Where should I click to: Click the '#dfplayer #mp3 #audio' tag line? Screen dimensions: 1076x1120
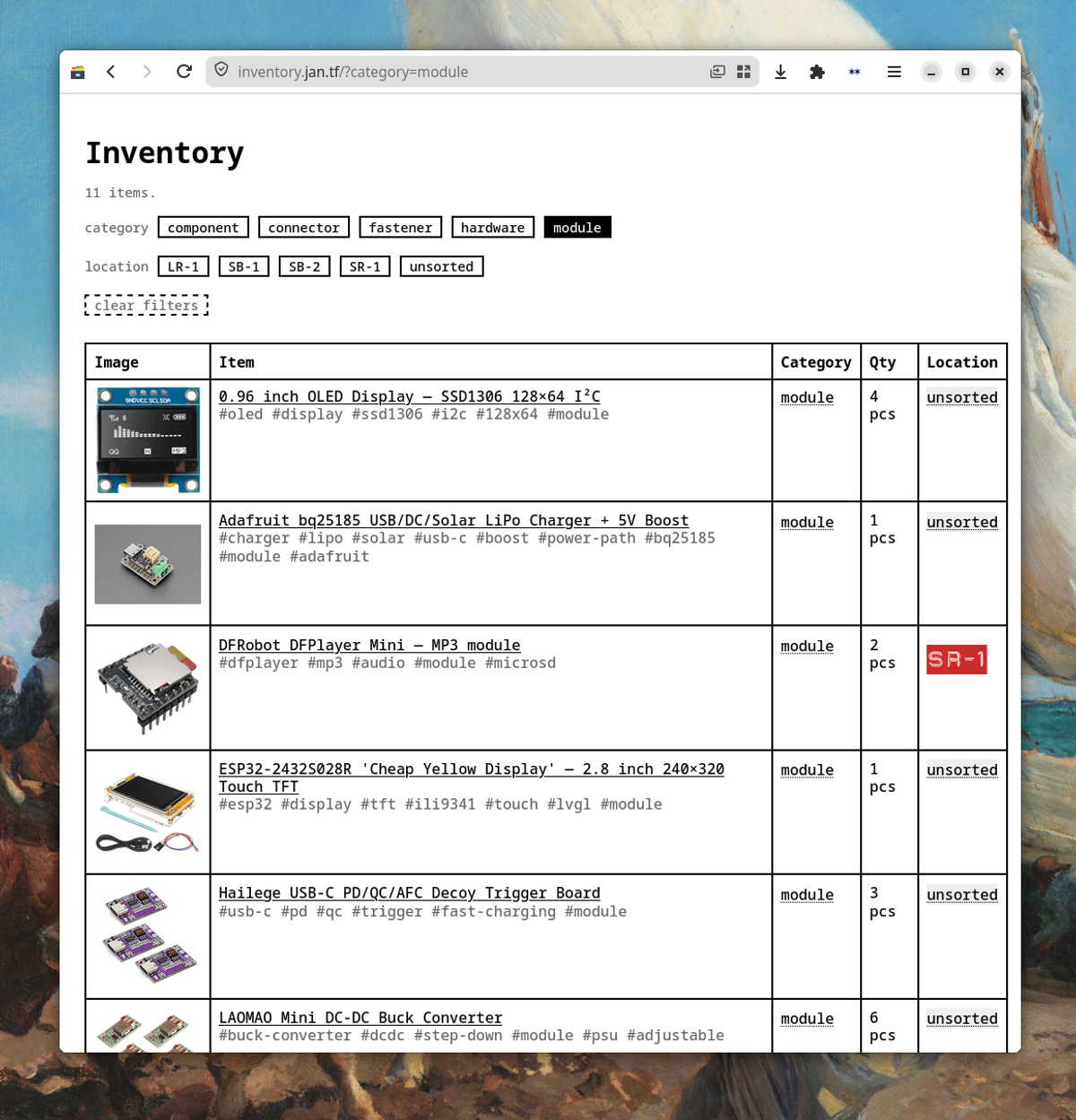pyautogui.click(x=387, y=663)
